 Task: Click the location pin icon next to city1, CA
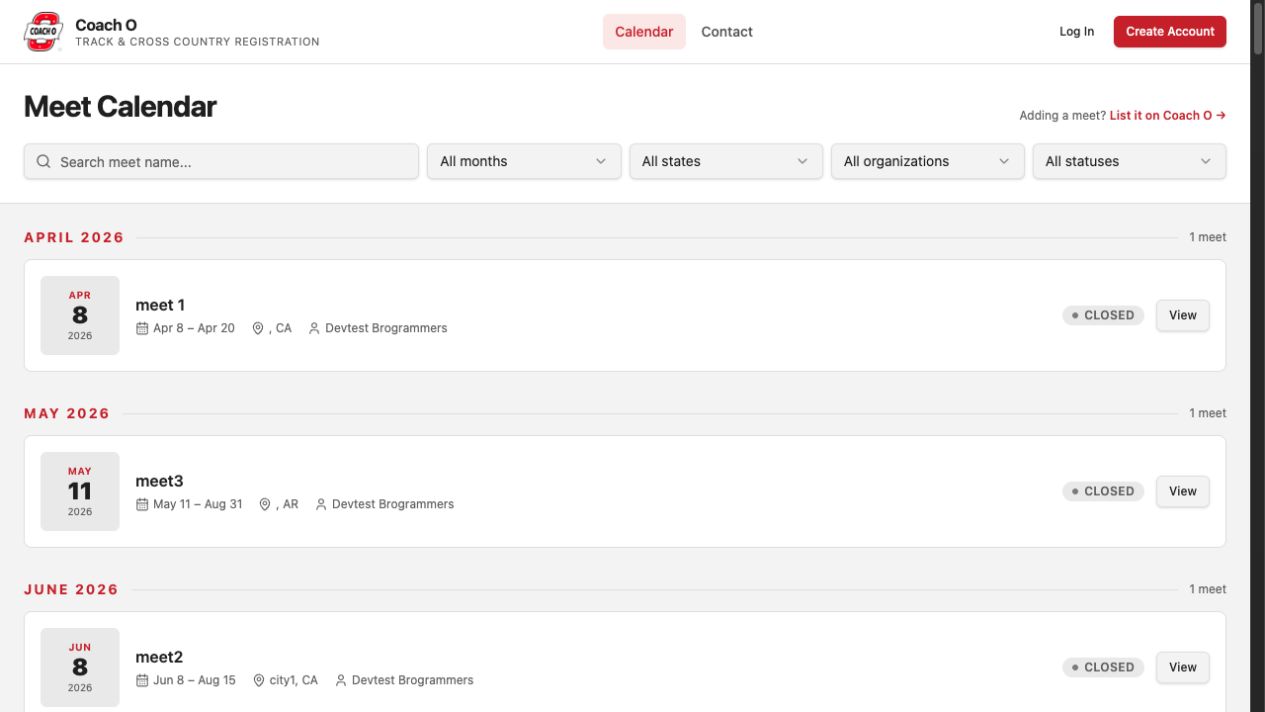(259, 680)
